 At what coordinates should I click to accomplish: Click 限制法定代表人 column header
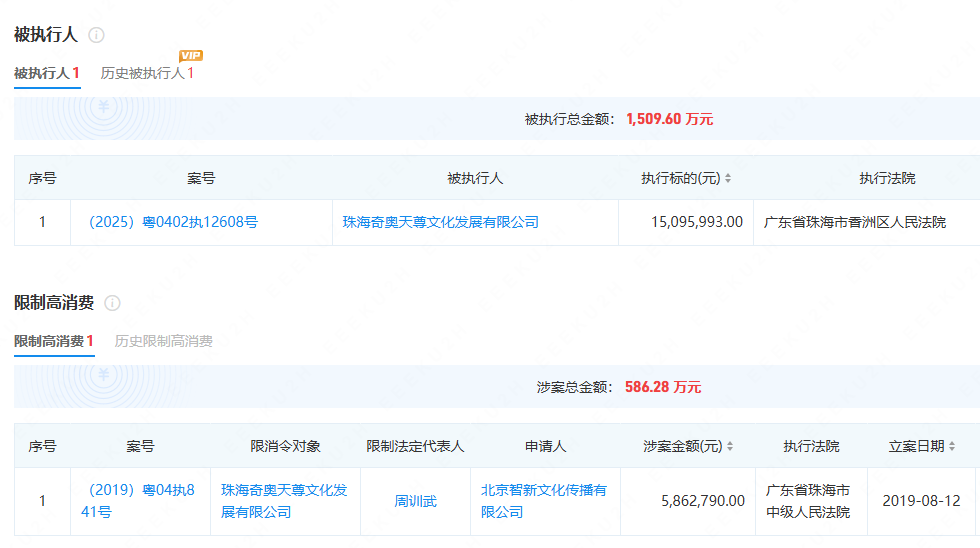[x=415, y=446]
